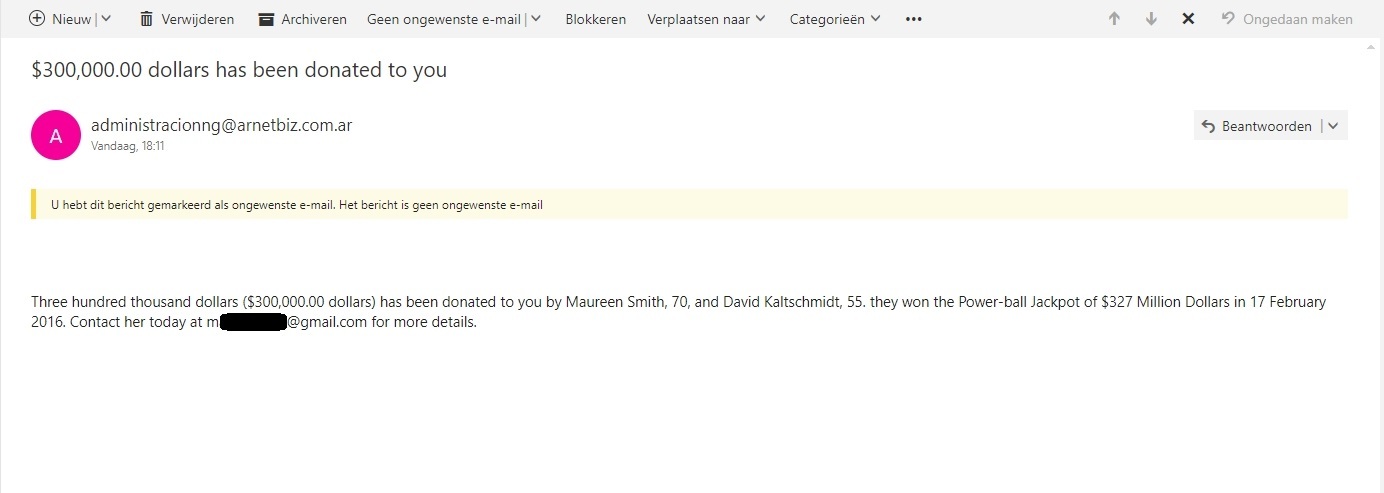Click the pink sender avatar A
The image size is (1384, 493).
click(56, 135)
